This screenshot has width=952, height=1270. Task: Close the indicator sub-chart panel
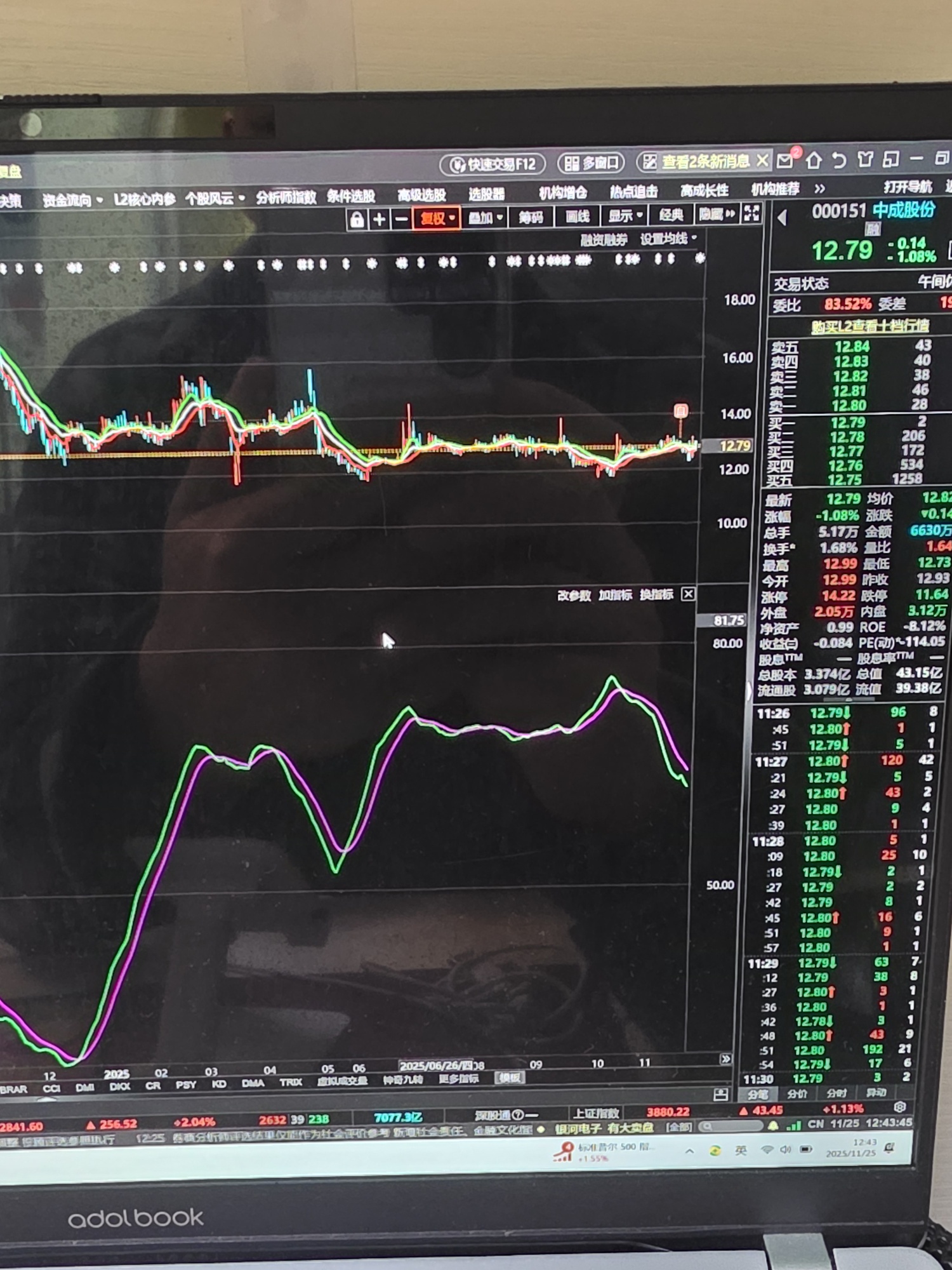coord(688,594)
